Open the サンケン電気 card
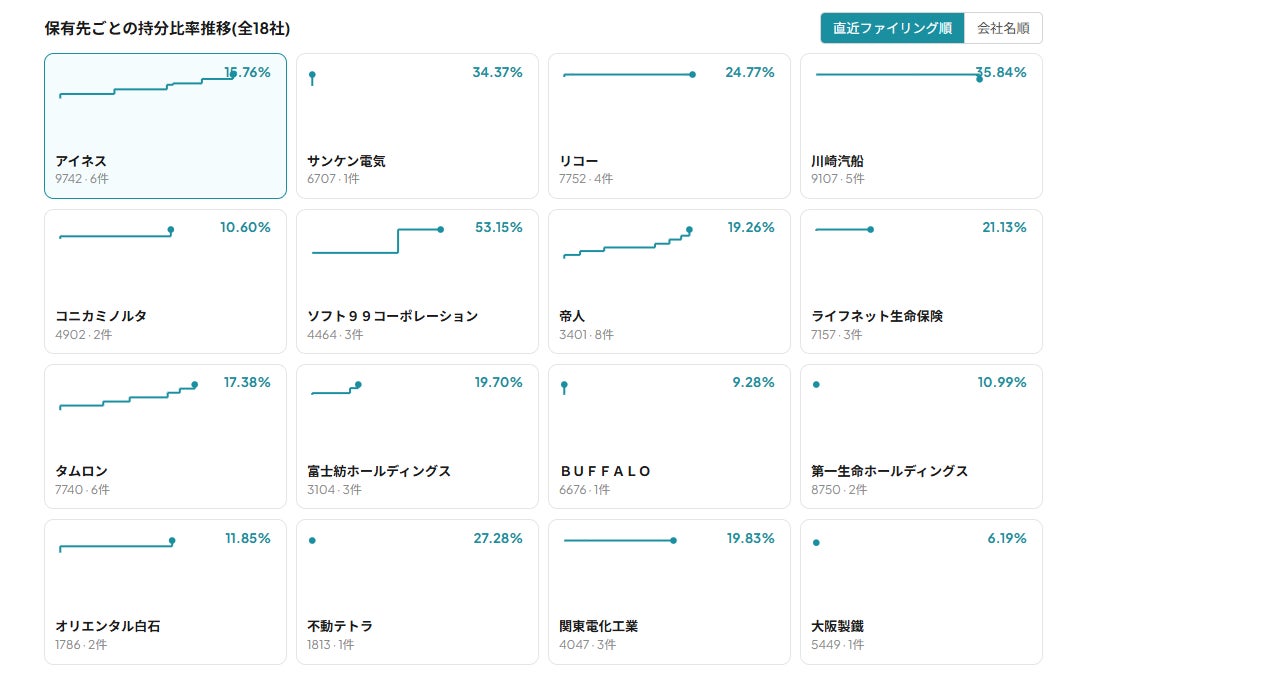Image resolution: width=1262 pixels, height=674 pixels. (x=417, y=126)
